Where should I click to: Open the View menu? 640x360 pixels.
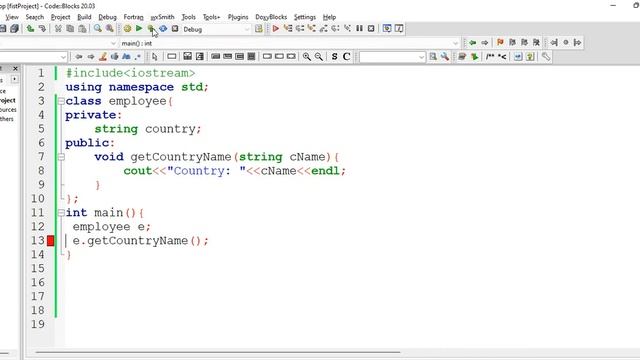coord(12,17)
